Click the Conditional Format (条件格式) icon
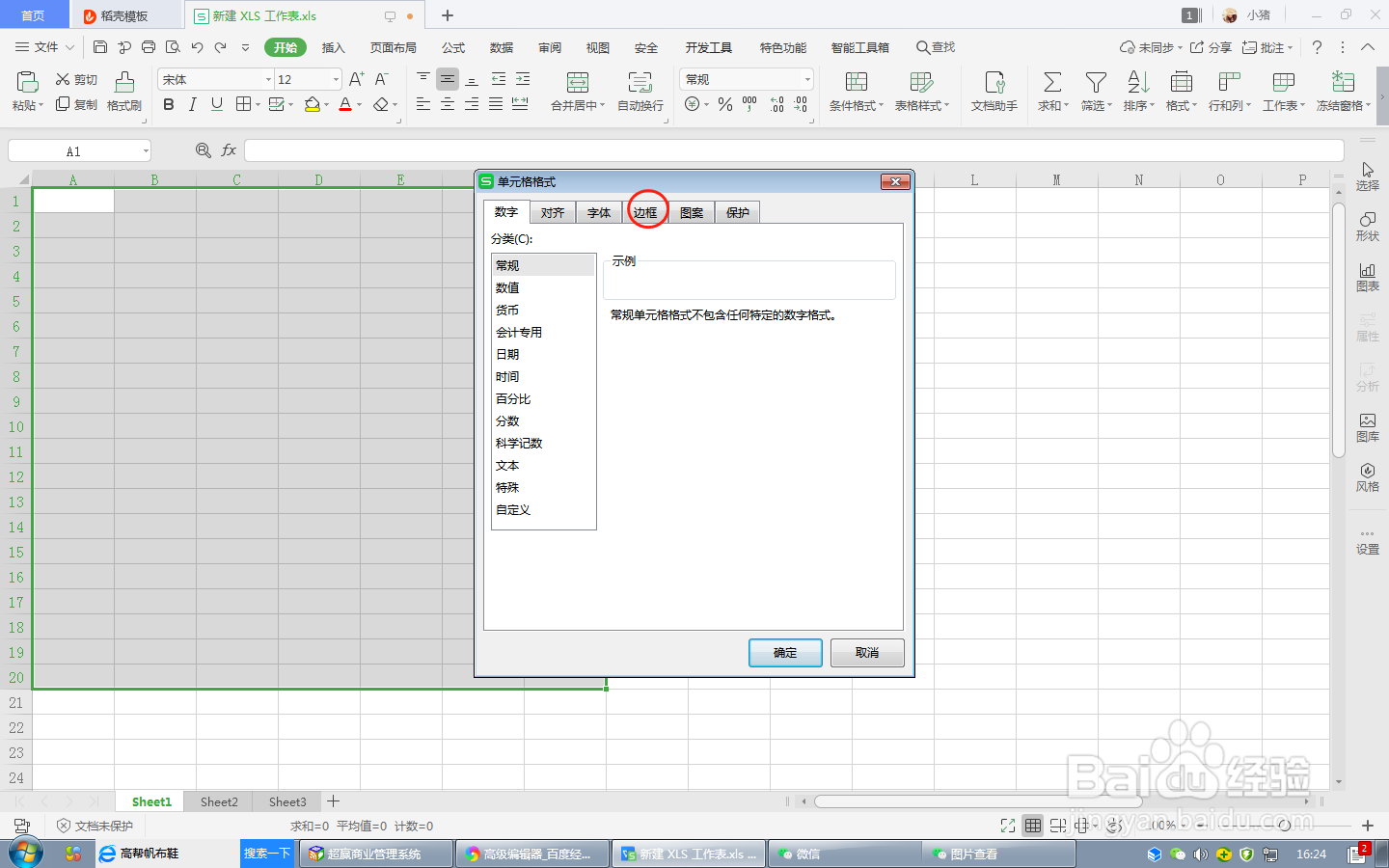The height and width of the screenshot is (868, 1389). coord(857,83)
